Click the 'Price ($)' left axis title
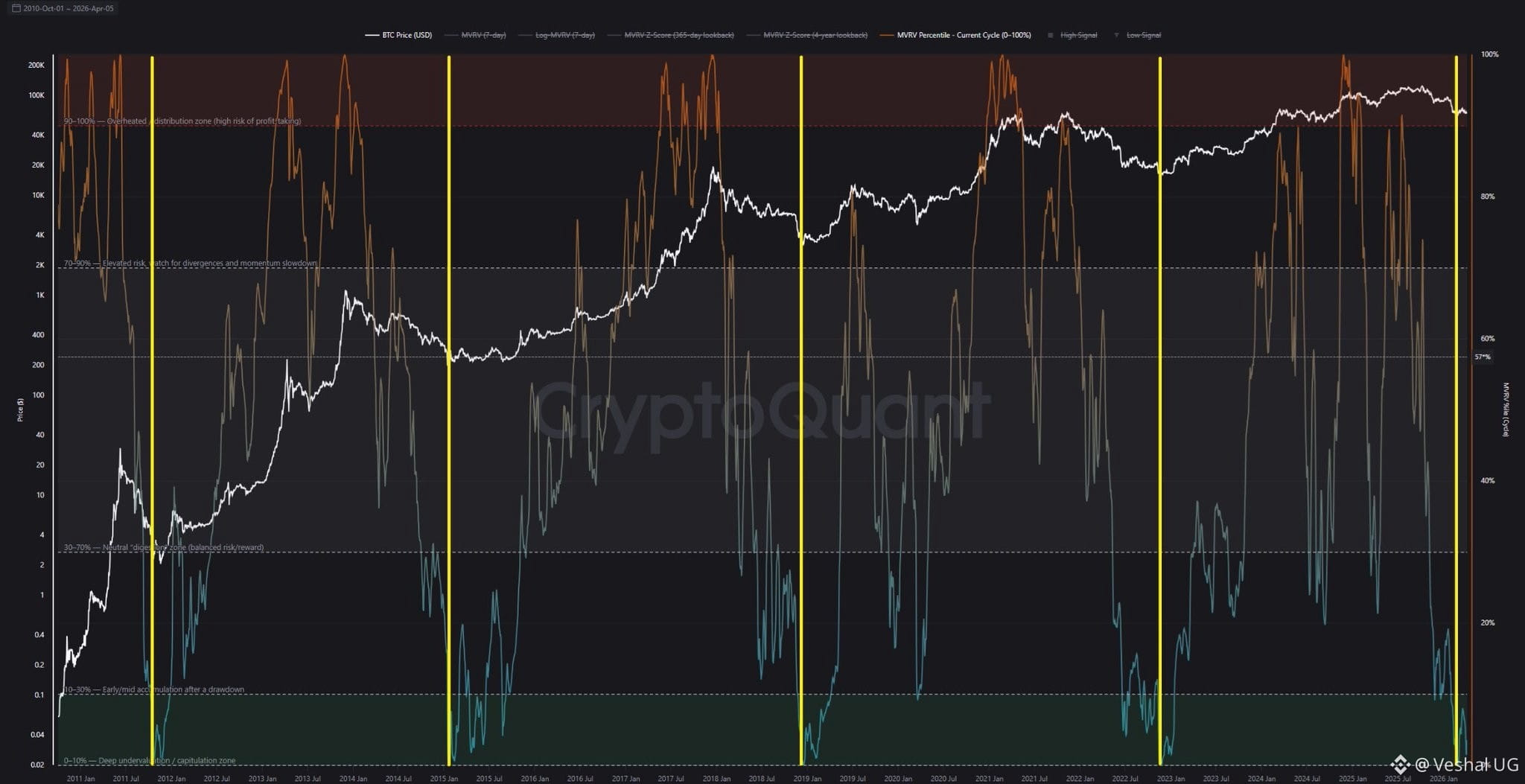Image resolution: width=1525 pixels, height=784 pixels. click(x=20, y=409)
